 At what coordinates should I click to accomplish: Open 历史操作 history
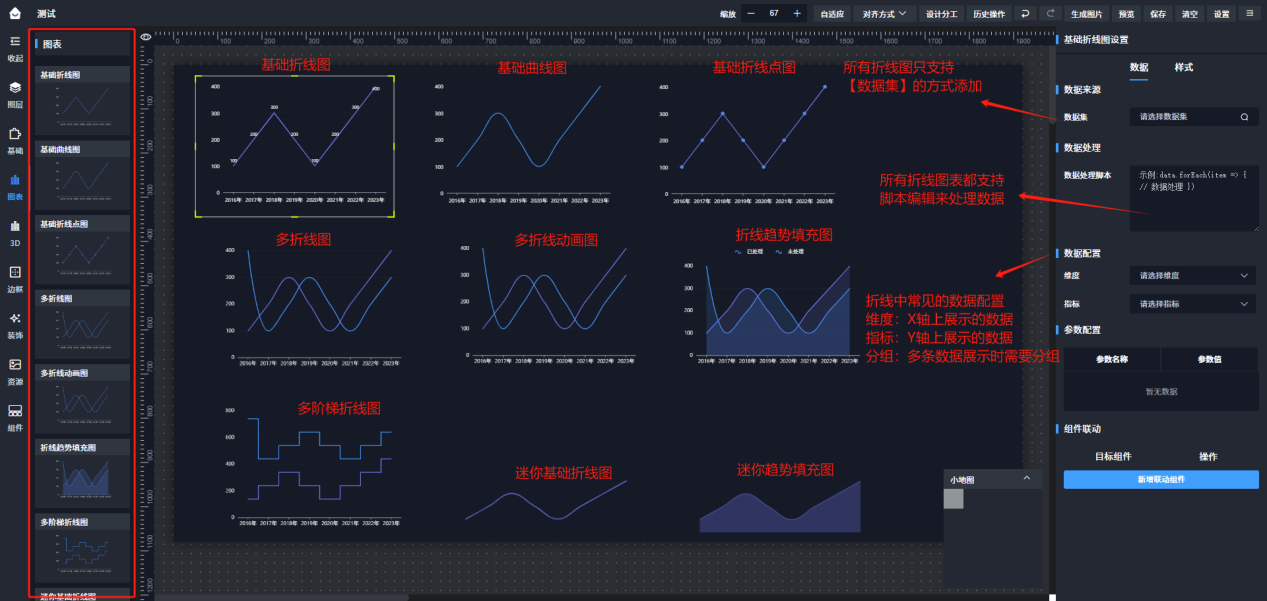click(988, 14)
